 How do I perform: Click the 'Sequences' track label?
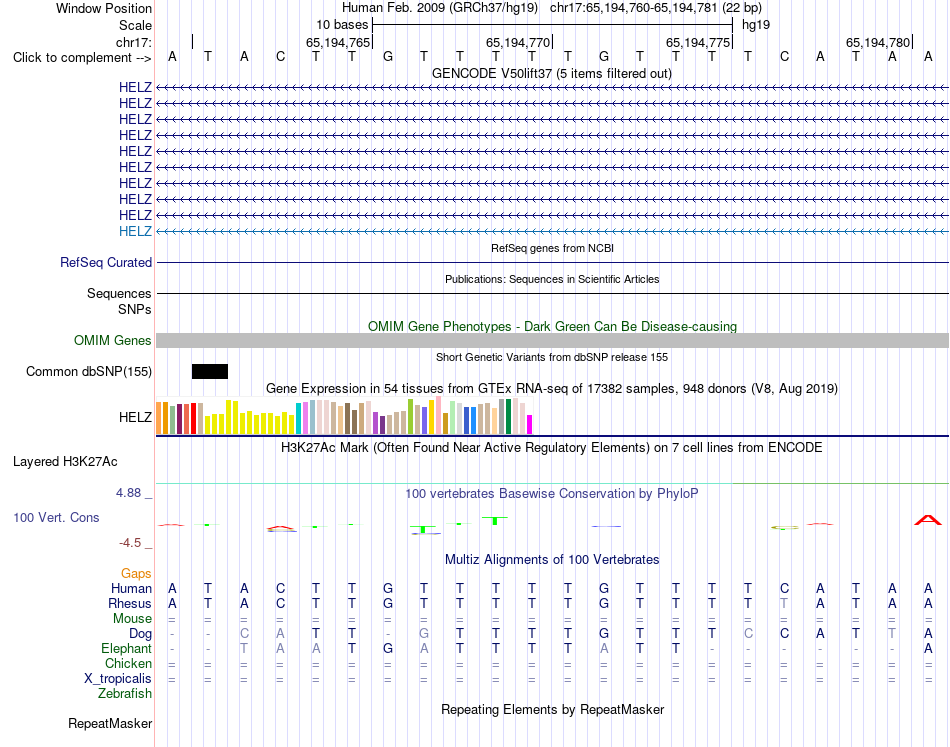click(x=119, y=293)
